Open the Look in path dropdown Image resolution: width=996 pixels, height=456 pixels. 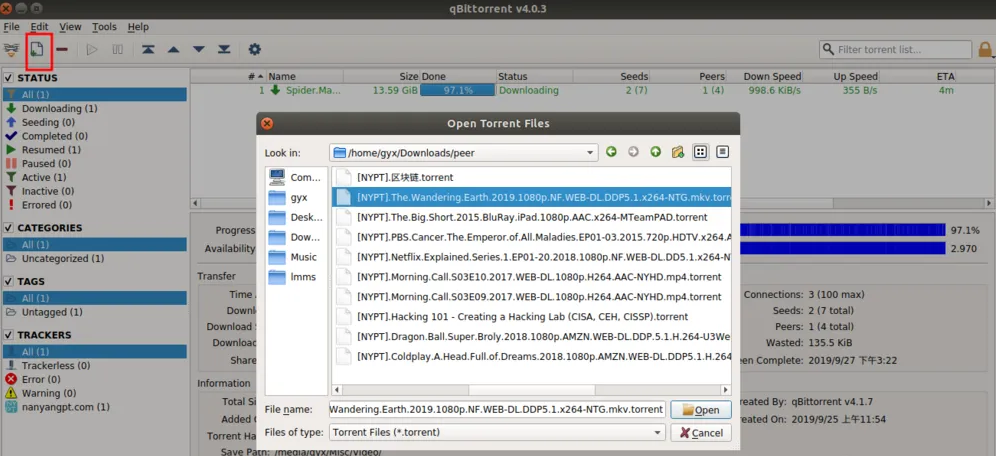point(464,152)
